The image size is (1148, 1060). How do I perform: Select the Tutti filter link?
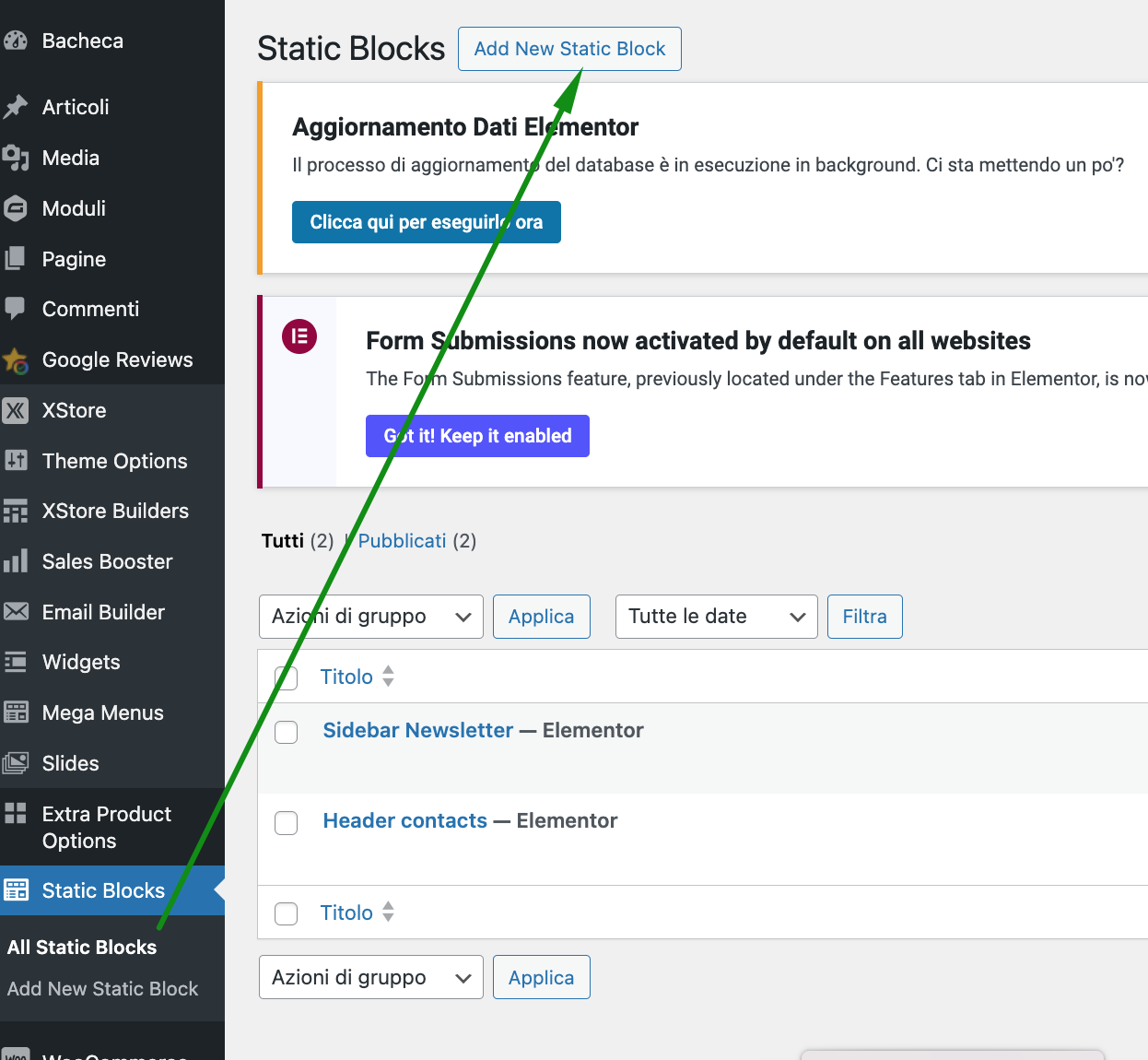coord(283,541)
